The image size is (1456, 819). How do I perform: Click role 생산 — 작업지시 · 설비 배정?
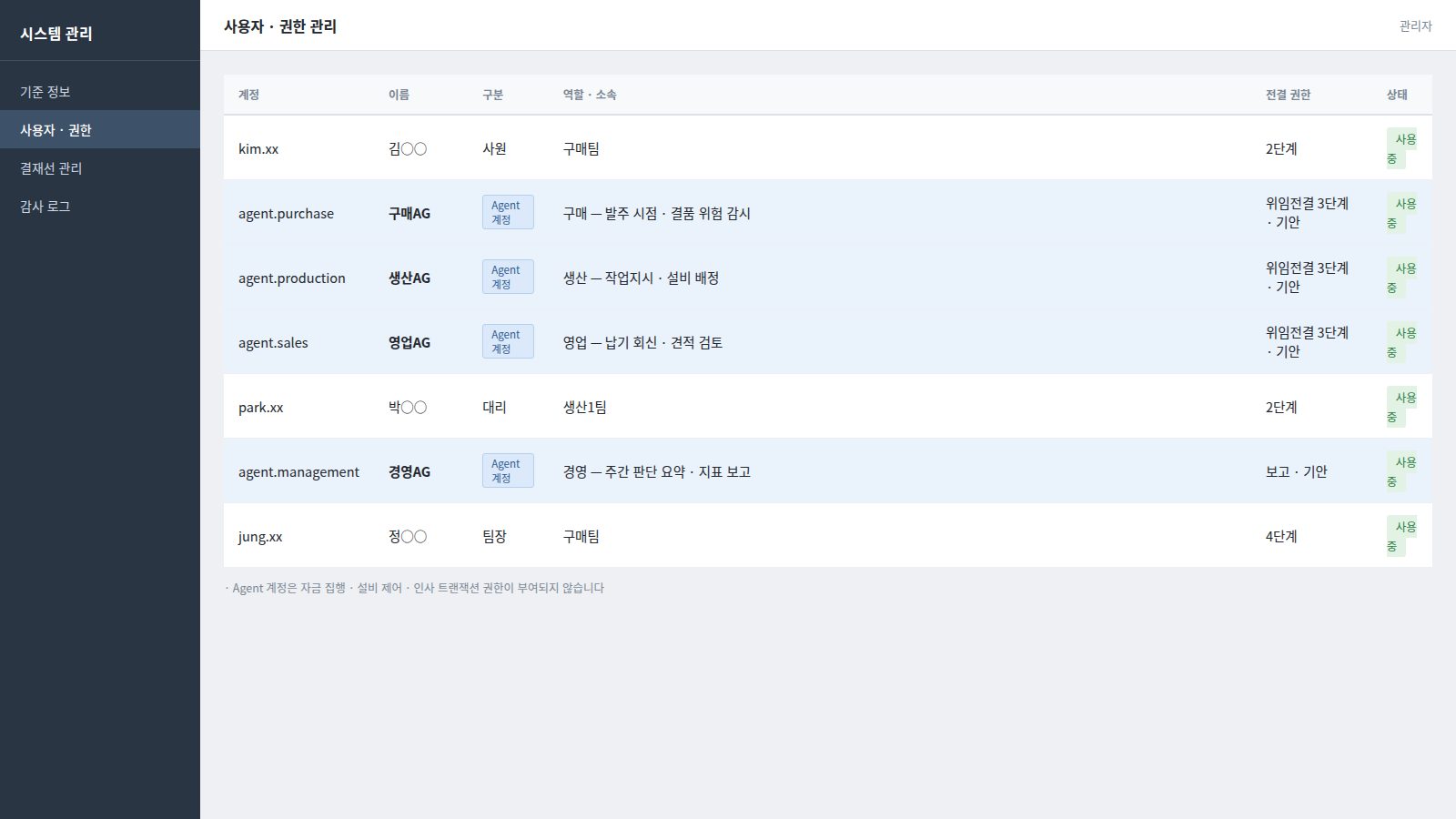(x=641, y=278)
